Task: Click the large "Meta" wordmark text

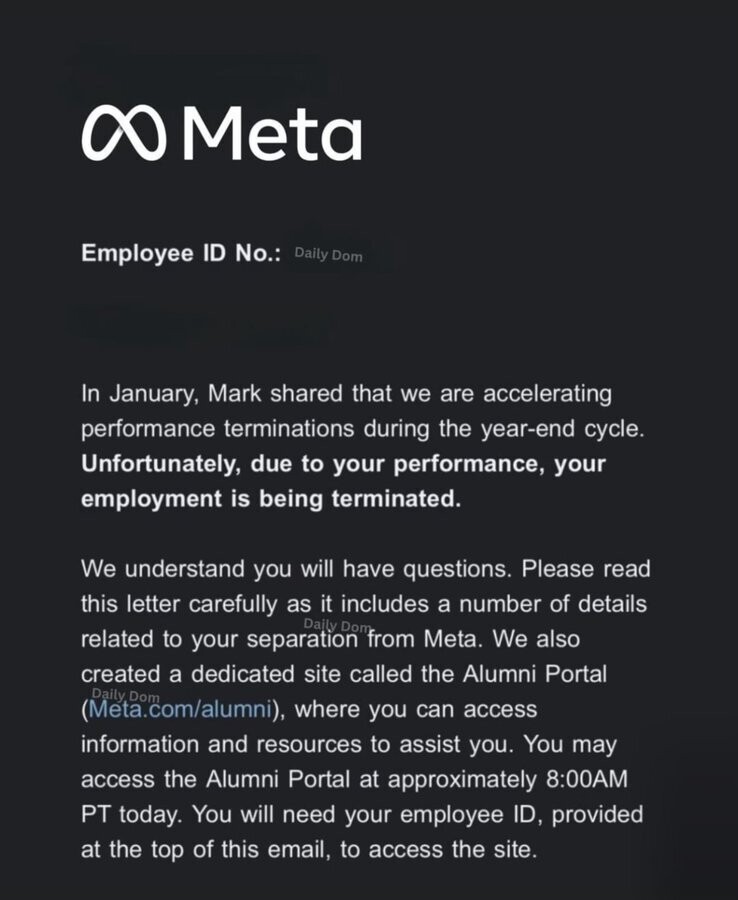Action: 273,133
